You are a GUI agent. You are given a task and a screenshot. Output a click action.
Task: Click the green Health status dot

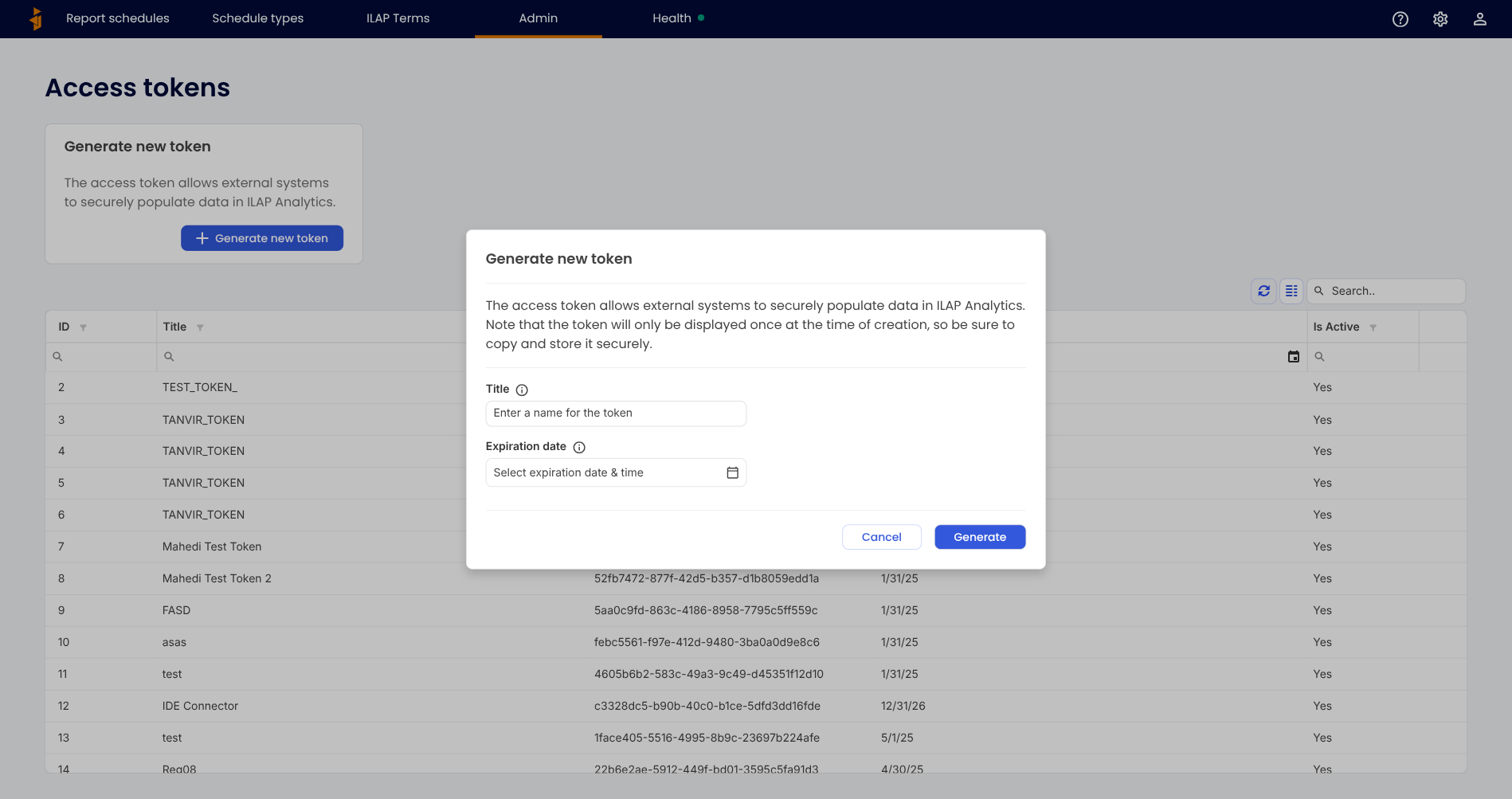[701, 18]
